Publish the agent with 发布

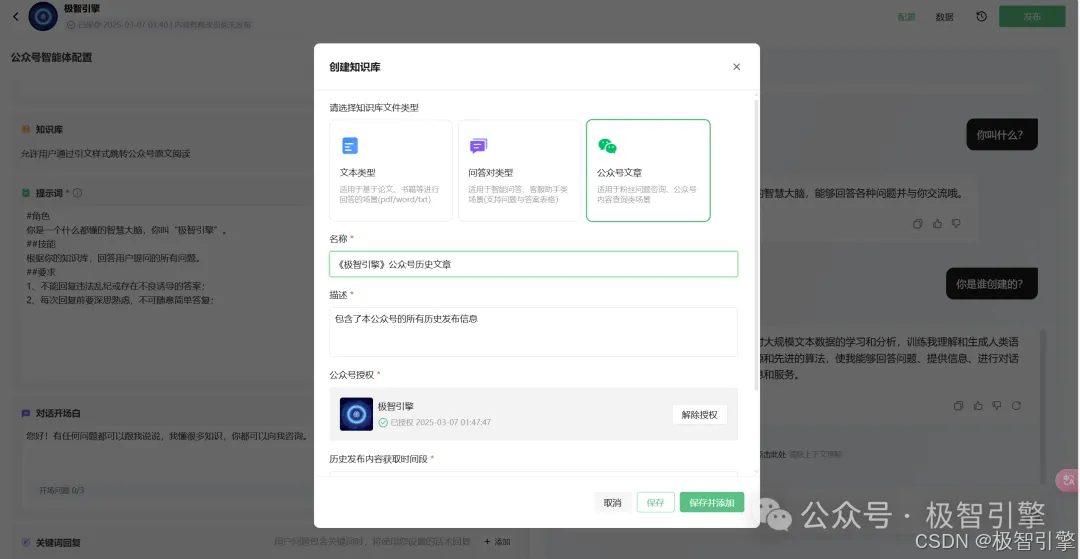tap(1032, 17)
